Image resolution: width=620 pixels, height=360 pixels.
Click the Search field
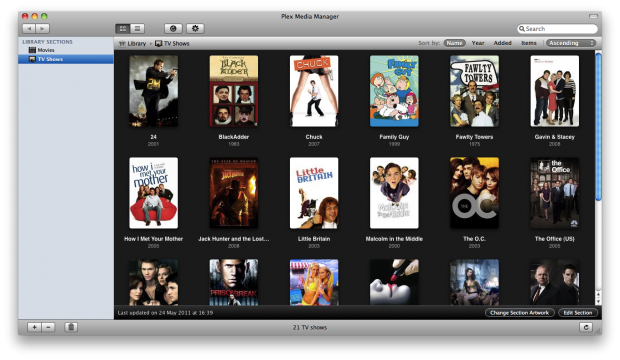click(x=557, y=29)
